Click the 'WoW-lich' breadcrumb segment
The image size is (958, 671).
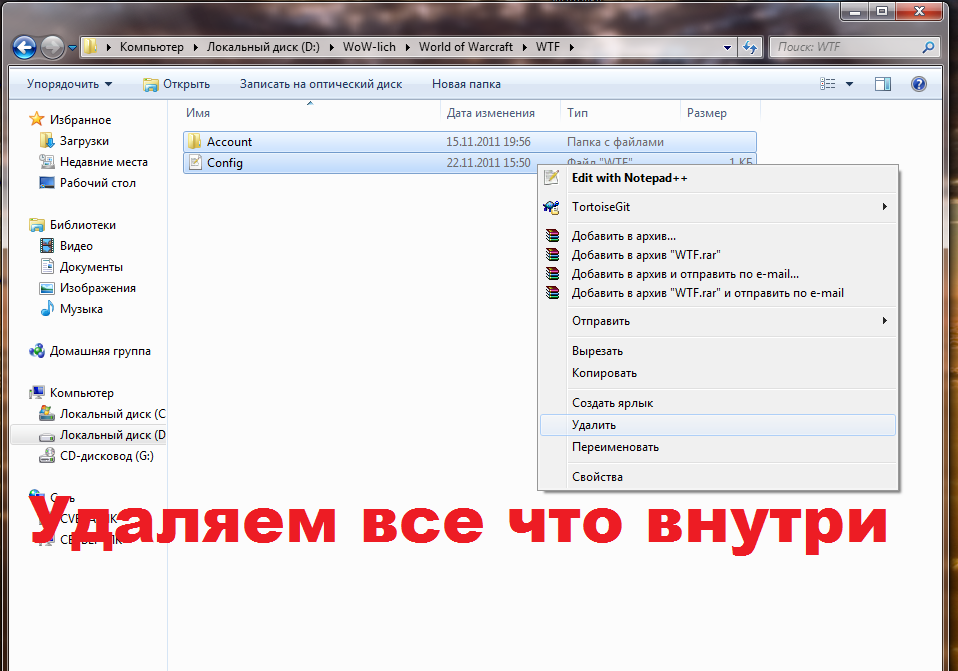pyautogui.click(x=369, y=47)
